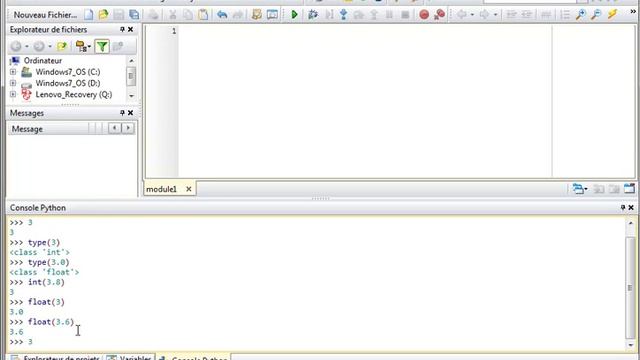Go to previous message arrow

[x=114, y=129]
